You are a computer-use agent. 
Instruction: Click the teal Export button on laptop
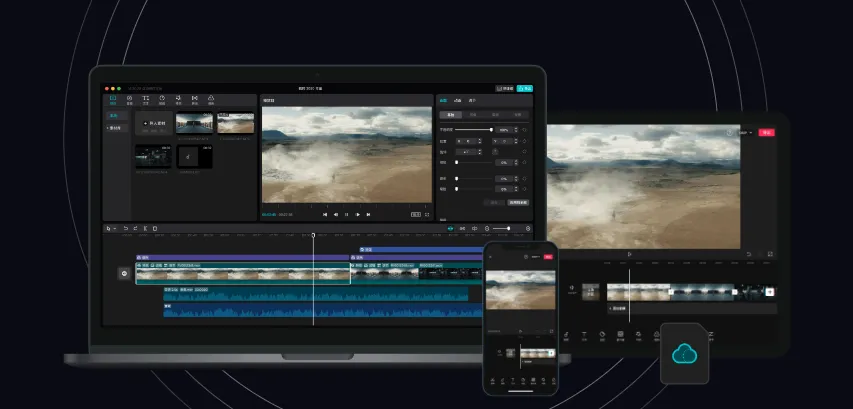coord(524,88)
